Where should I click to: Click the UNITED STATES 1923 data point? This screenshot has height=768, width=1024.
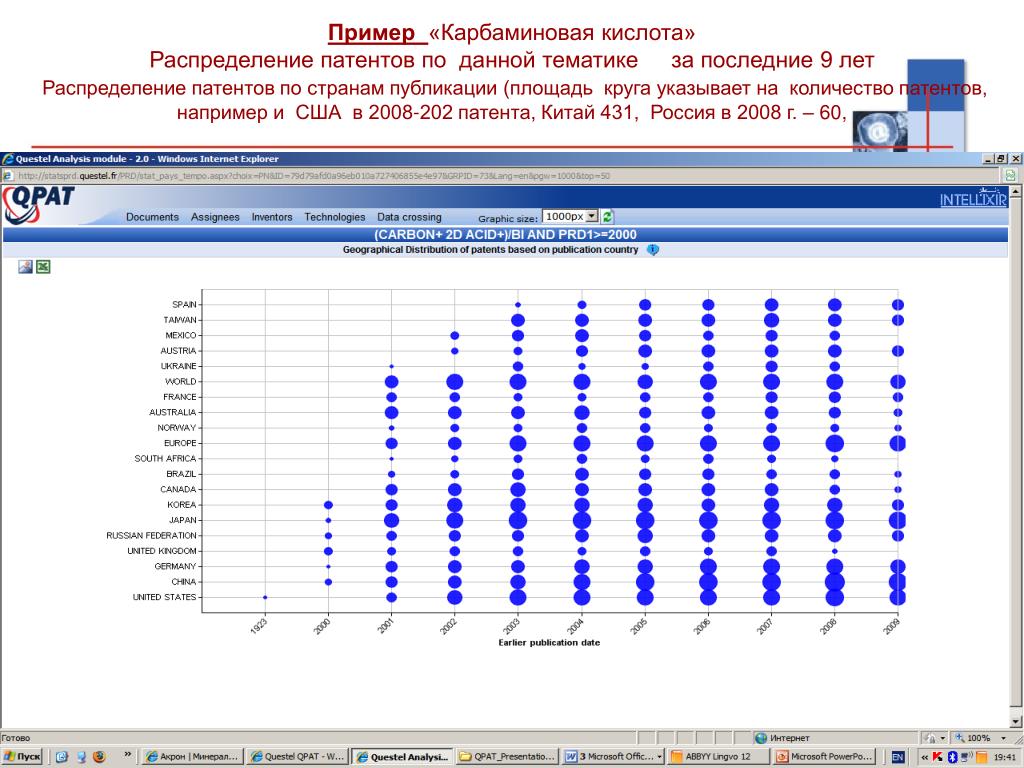tap(264, 597)
